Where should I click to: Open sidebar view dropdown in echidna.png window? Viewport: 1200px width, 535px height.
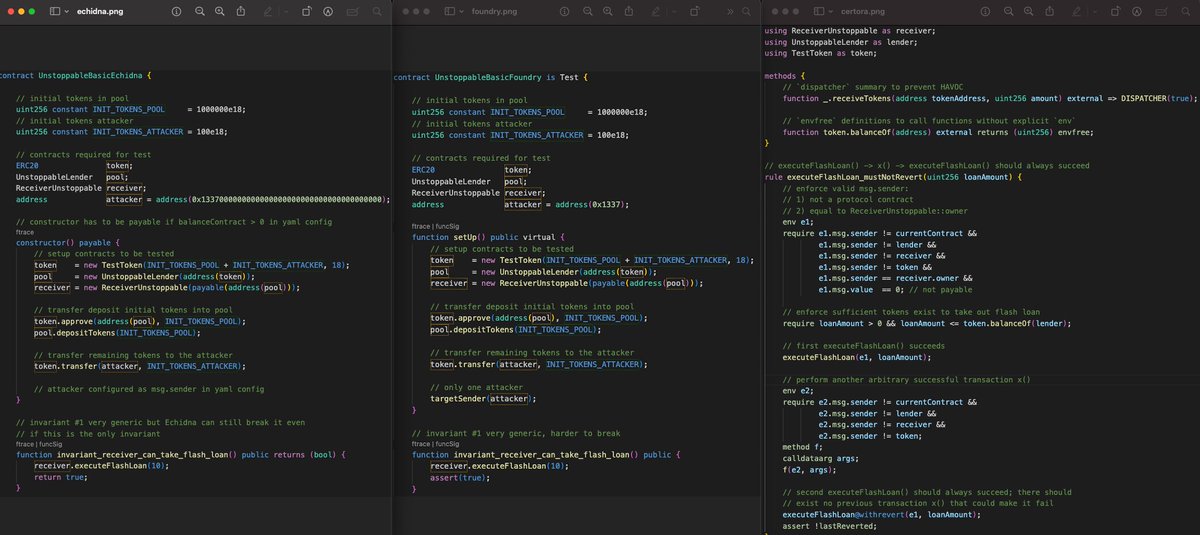coord(67,11)
